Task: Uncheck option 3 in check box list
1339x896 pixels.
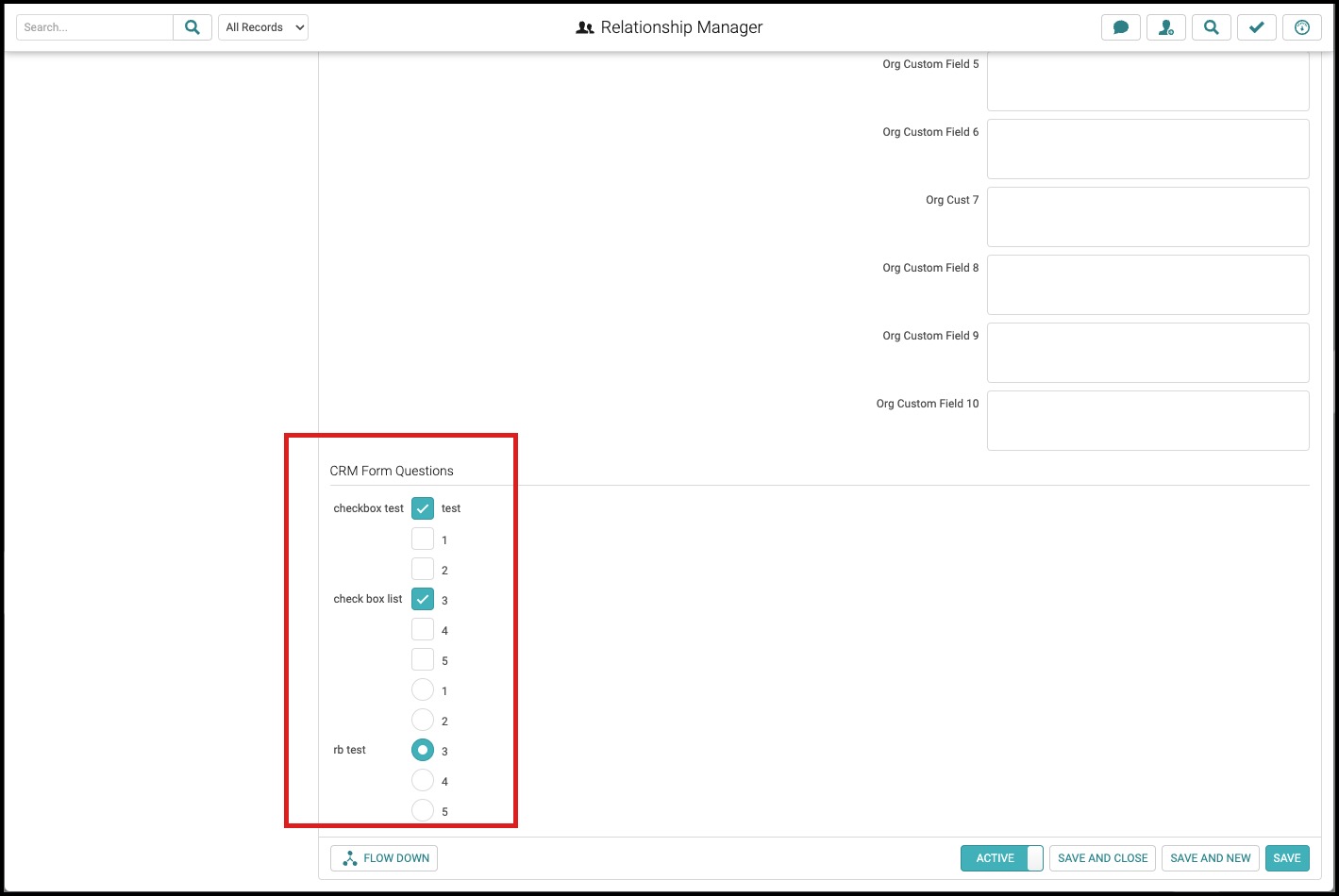Action: 423,599
